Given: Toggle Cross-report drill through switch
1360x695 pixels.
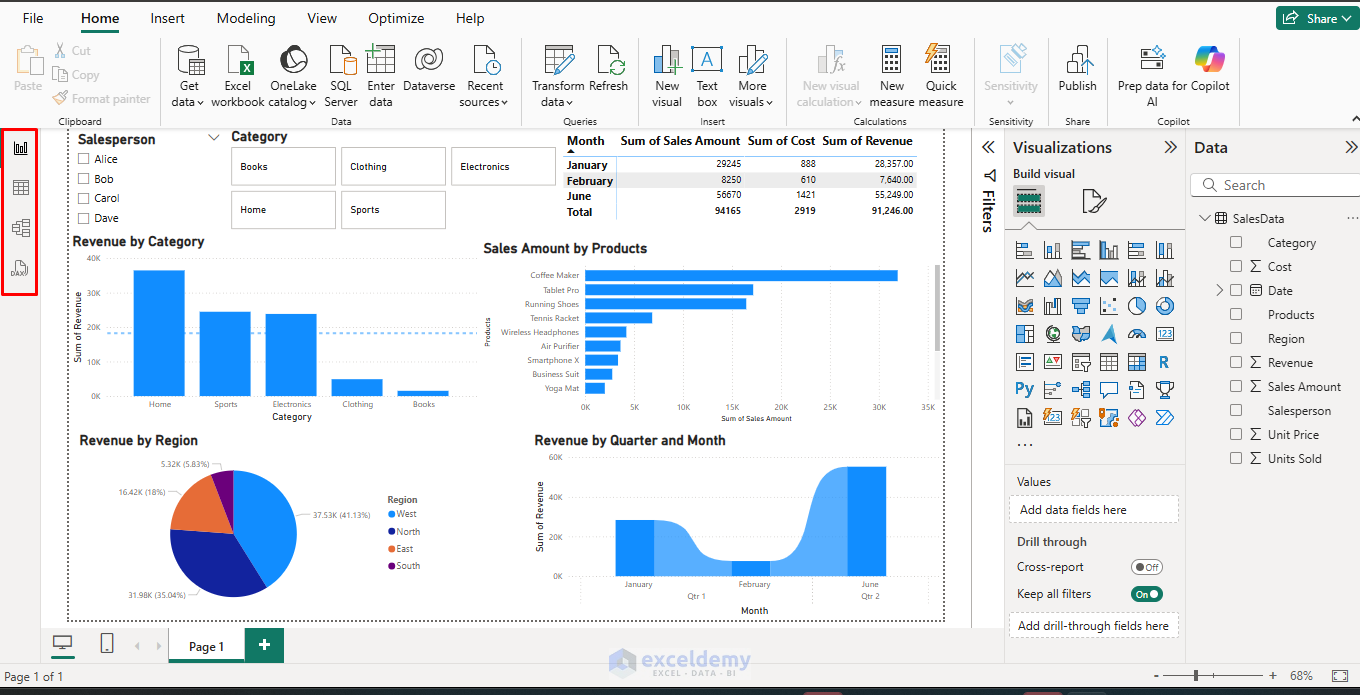Looking at the screenshot, I should pos(1147,567).
